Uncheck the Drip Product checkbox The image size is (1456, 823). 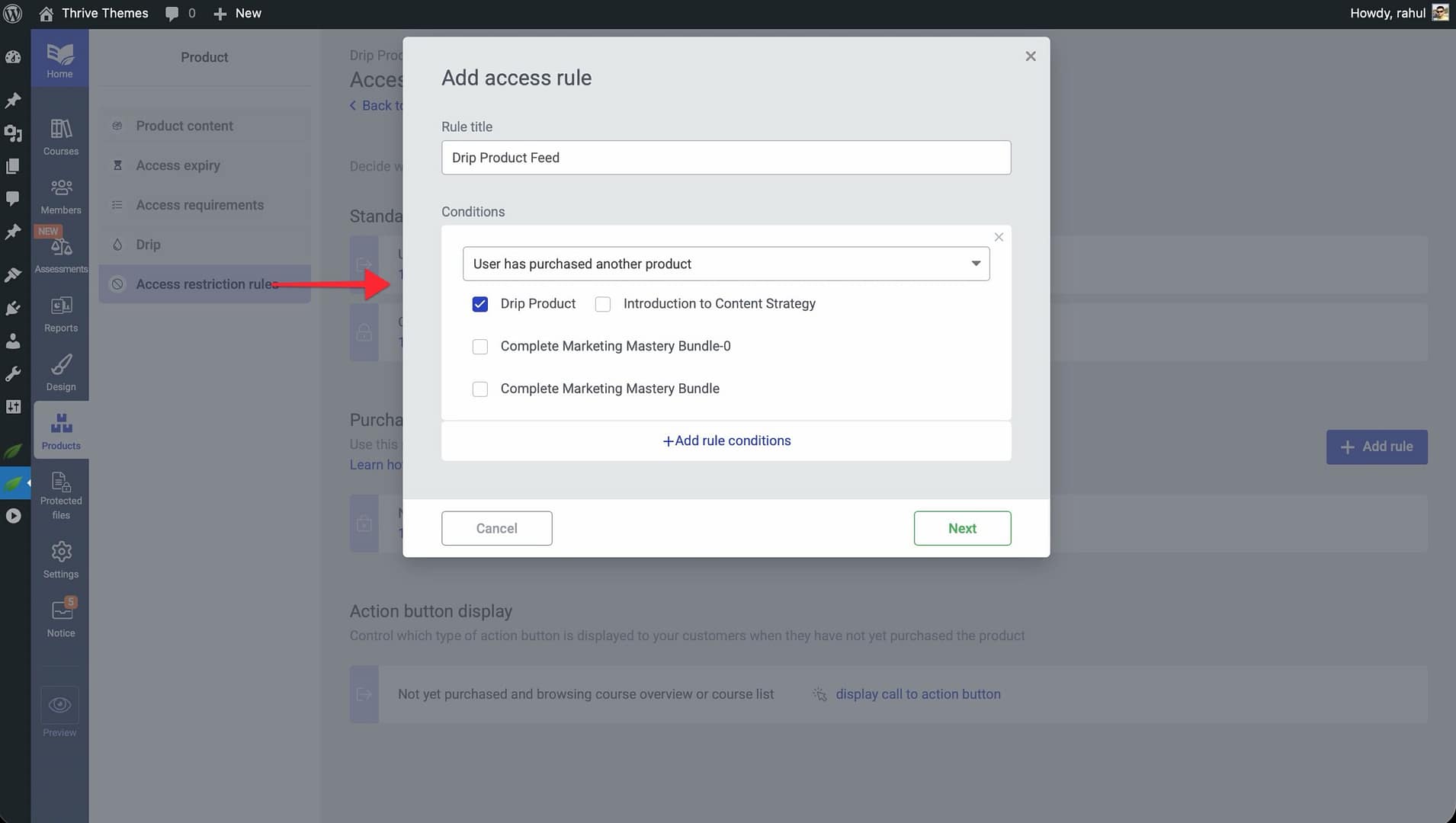(x=480, y=304)
